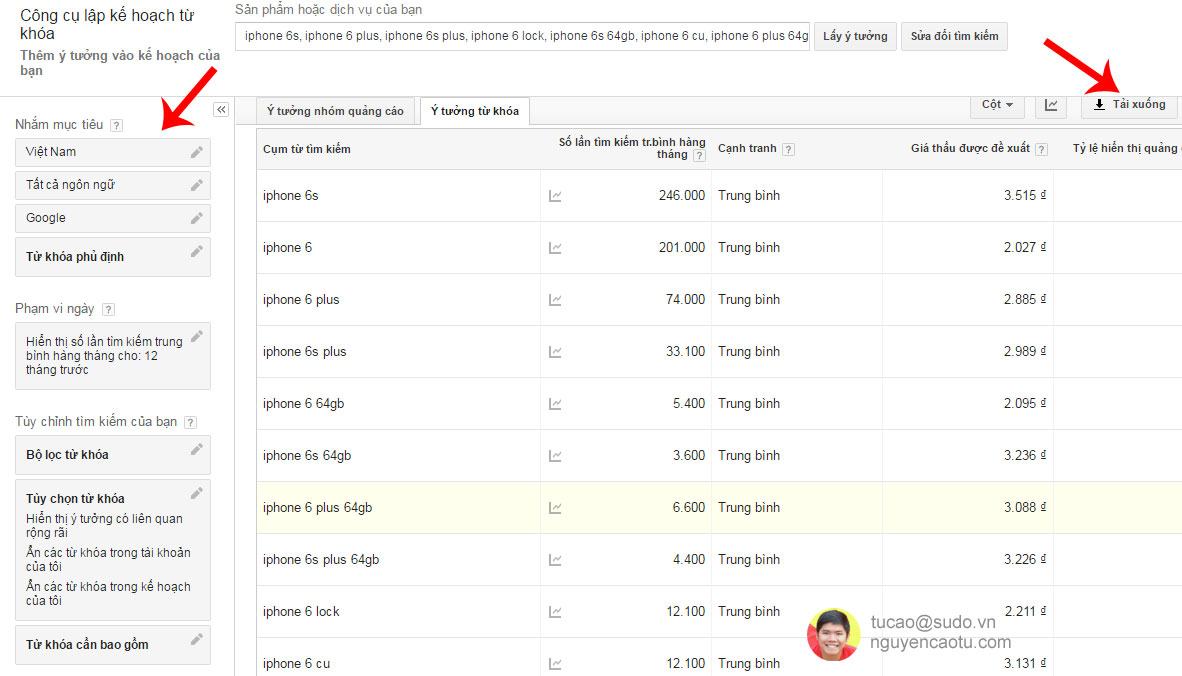Click help icon beside Nhắm mục tiêu
This screenshot has height=676, width=1182.
click(117, 125)
